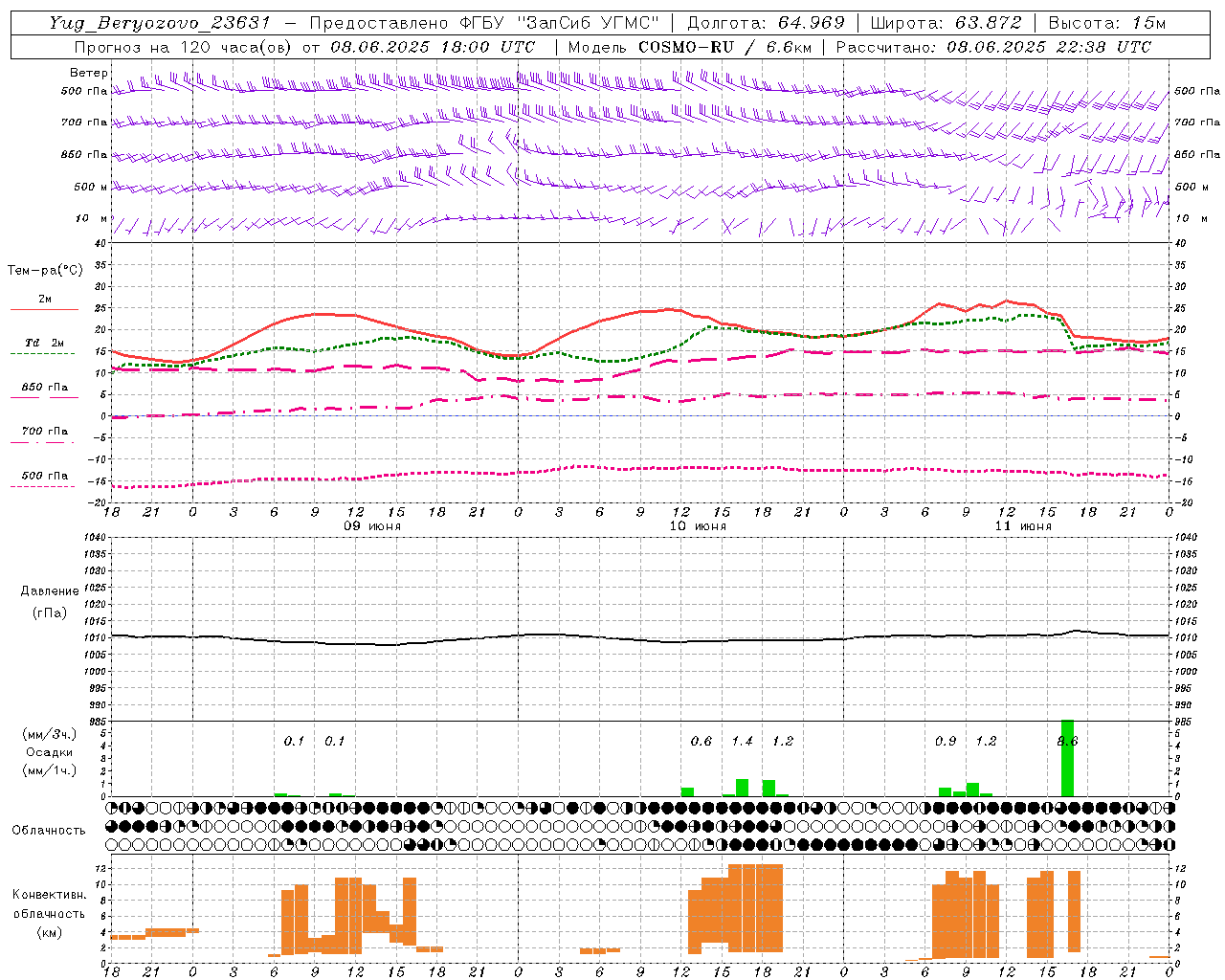The height and width of the screenshot is (980, 1225).
Task: Click the calculation time Рассчитано: 08.06.2025 22:38 UTC
Action: click(x=993, y=47)
